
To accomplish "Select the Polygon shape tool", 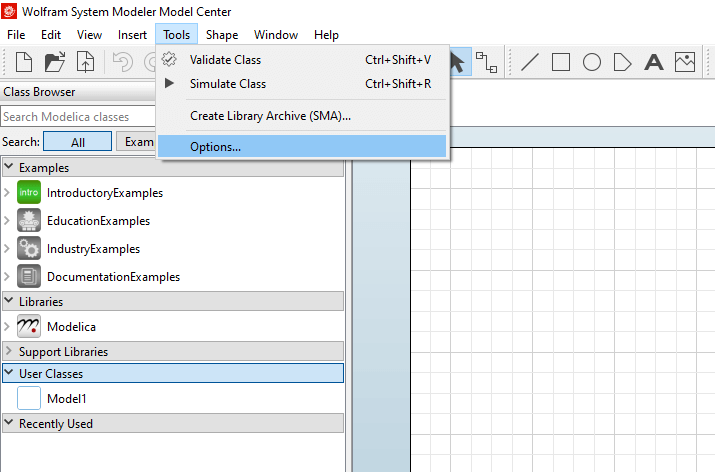I will [622, 62].
